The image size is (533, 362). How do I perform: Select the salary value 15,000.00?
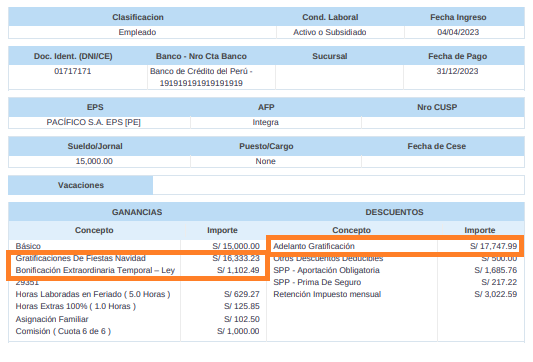[94, 161]
